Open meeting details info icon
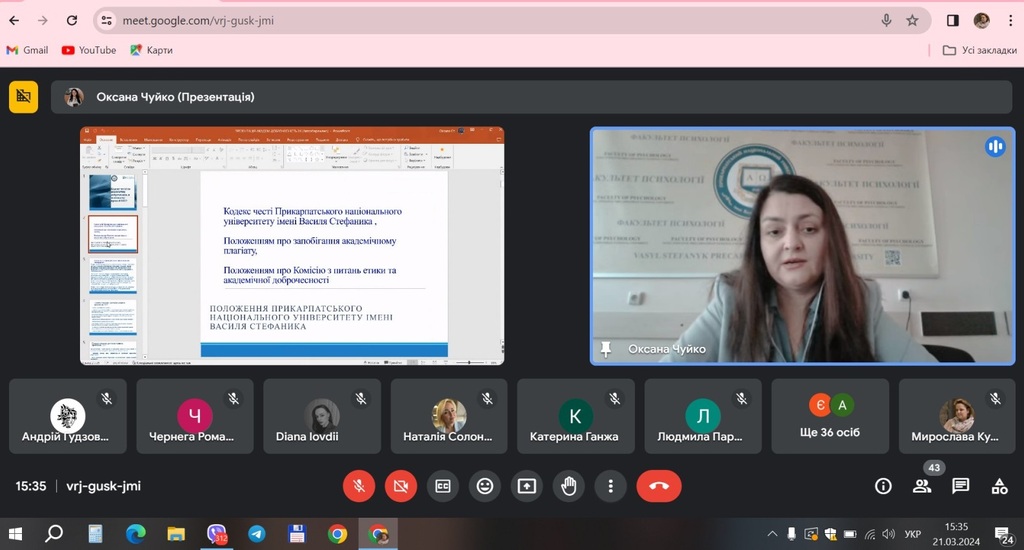The width and height of the screenshot is (1024, 550). (x=883, y=486)
